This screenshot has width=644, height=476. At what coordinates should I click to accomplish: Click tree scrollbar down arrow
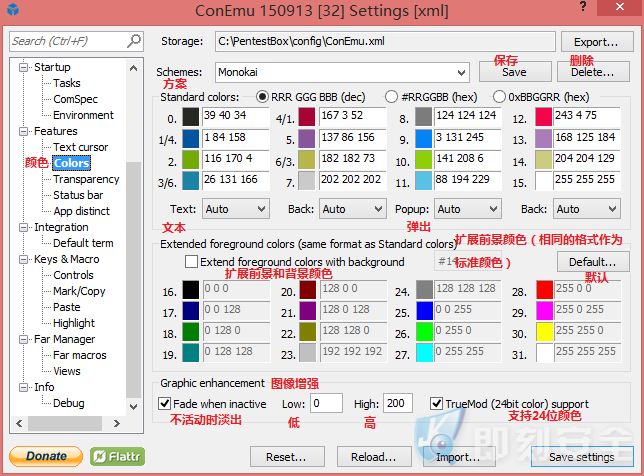coord(133,407)
